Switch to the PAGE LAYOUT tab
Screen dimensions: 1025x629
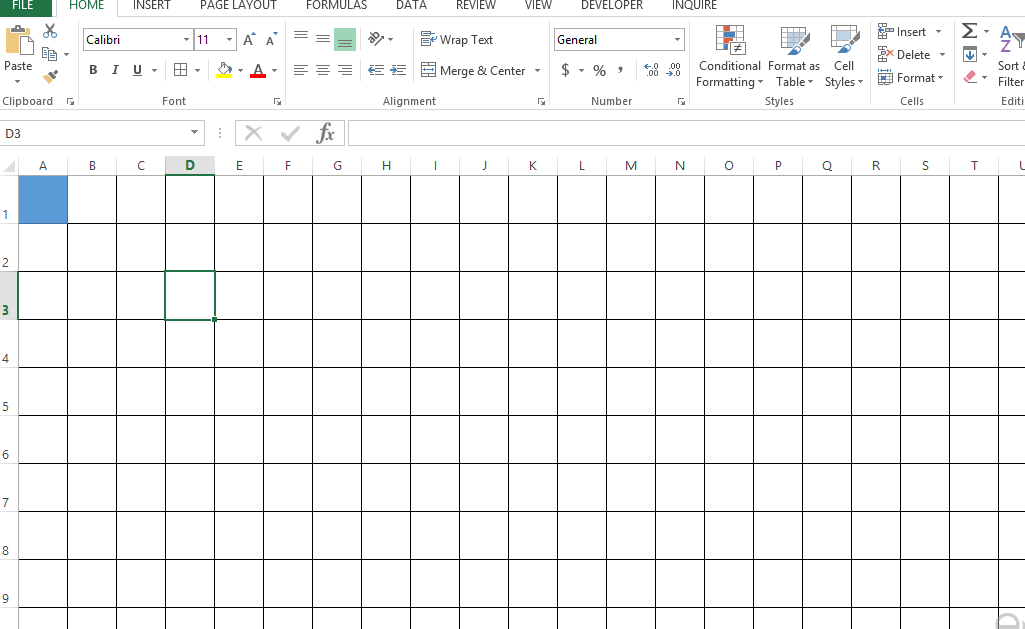point(238,6)
